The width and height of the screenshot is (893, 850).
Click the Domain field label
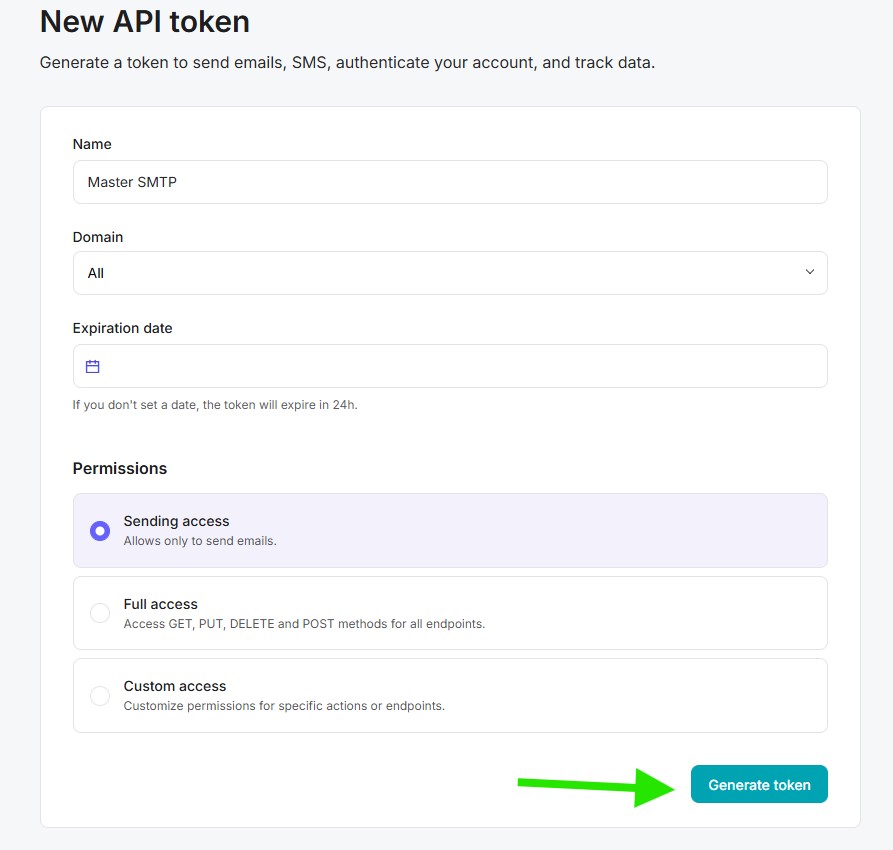click(x=98, y=237)
